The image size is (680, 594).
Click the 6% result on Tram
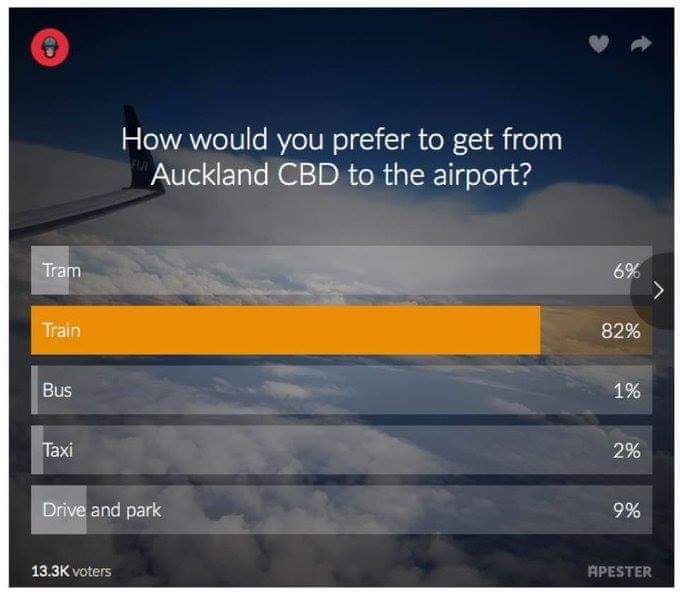[627, 271]
